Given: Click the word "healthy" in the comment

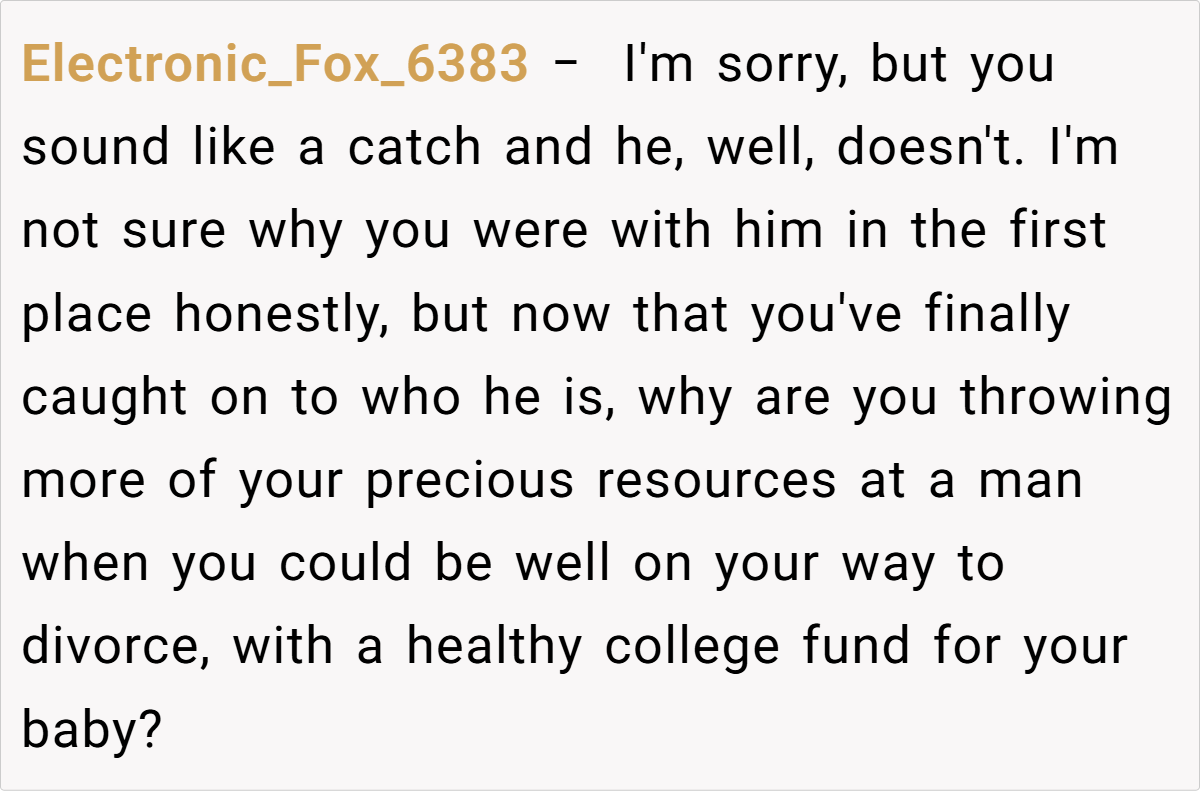Looking at the screenshot, I should pyautogui.click(x=493, y=647).
